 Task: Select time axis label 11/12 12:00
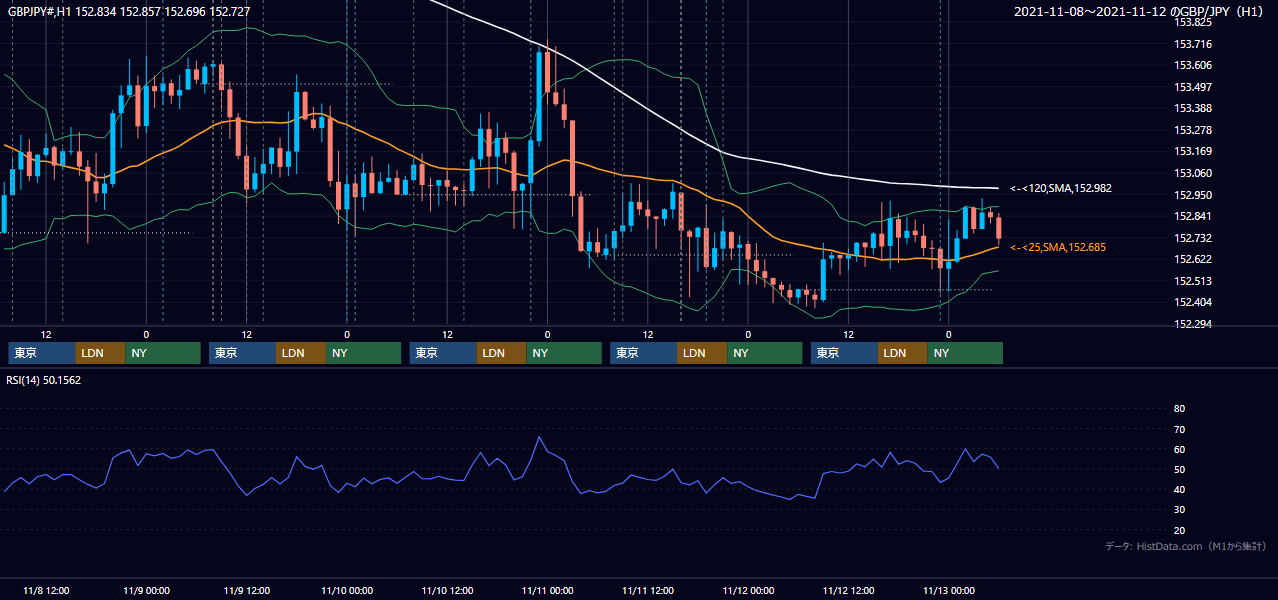pos(848,590)
